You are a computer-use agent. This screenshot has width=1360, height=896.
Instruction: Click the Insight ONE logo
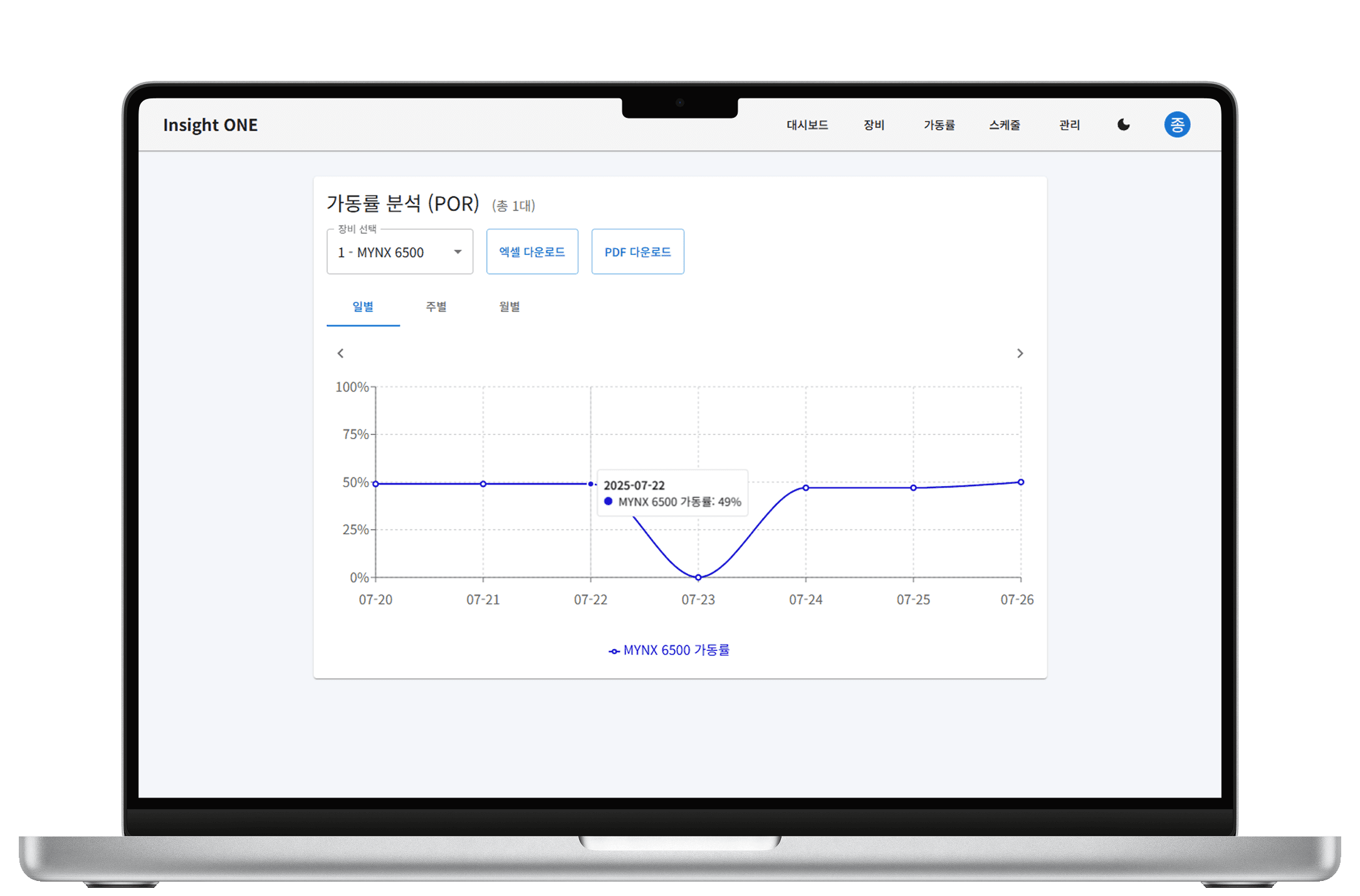(210, 125)
